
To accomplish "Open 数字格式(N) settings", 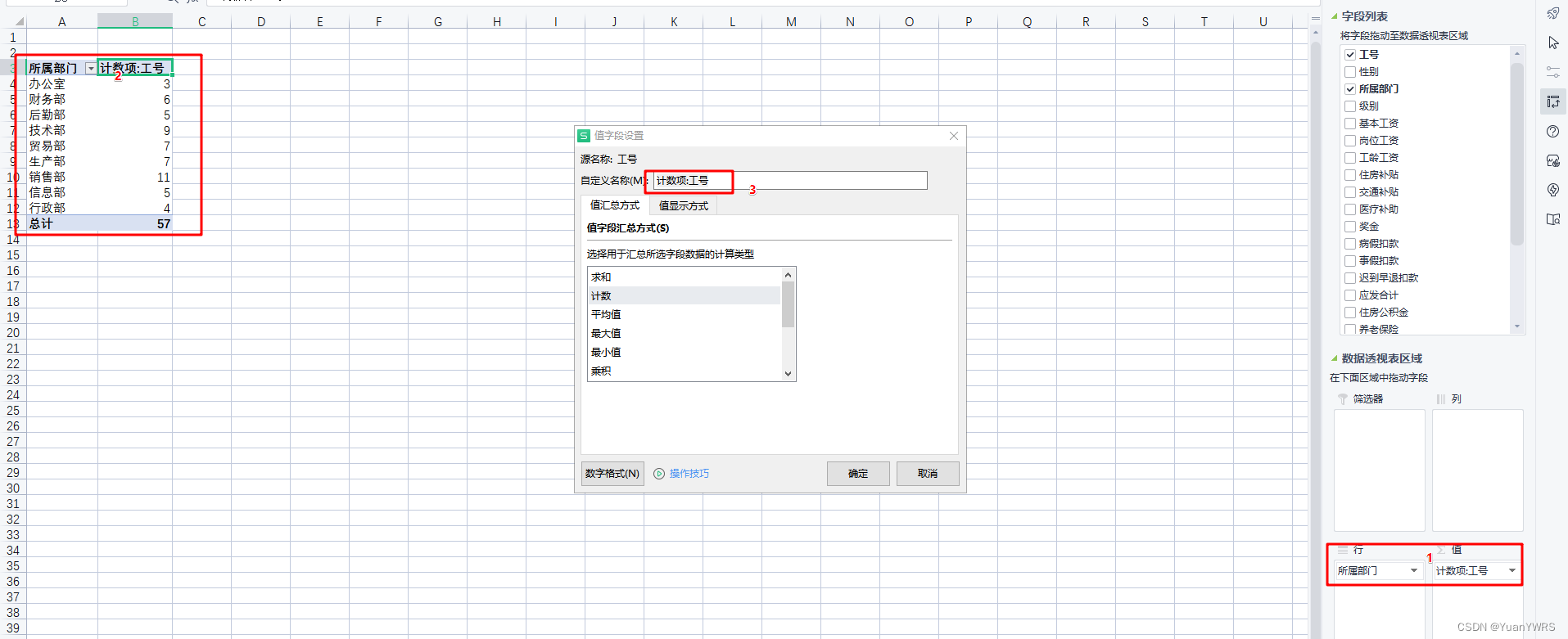I will (612, 474).
